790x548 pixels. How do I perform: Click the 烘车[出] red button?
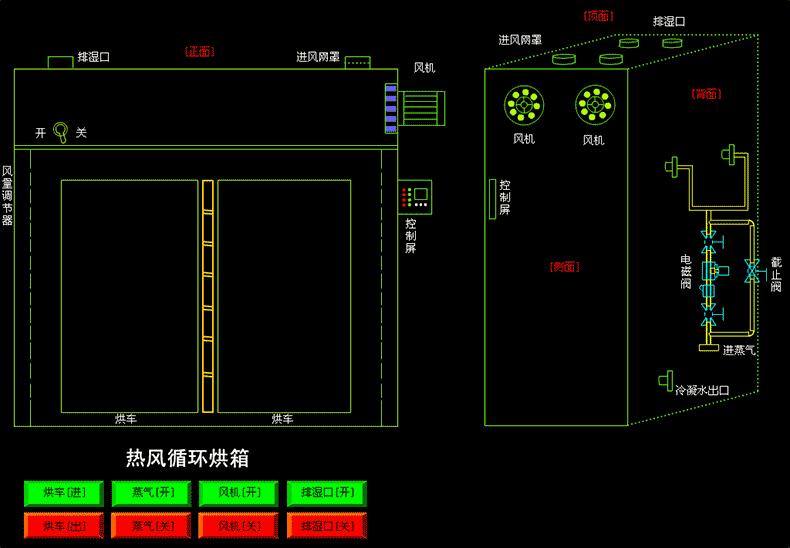point(64,526)
